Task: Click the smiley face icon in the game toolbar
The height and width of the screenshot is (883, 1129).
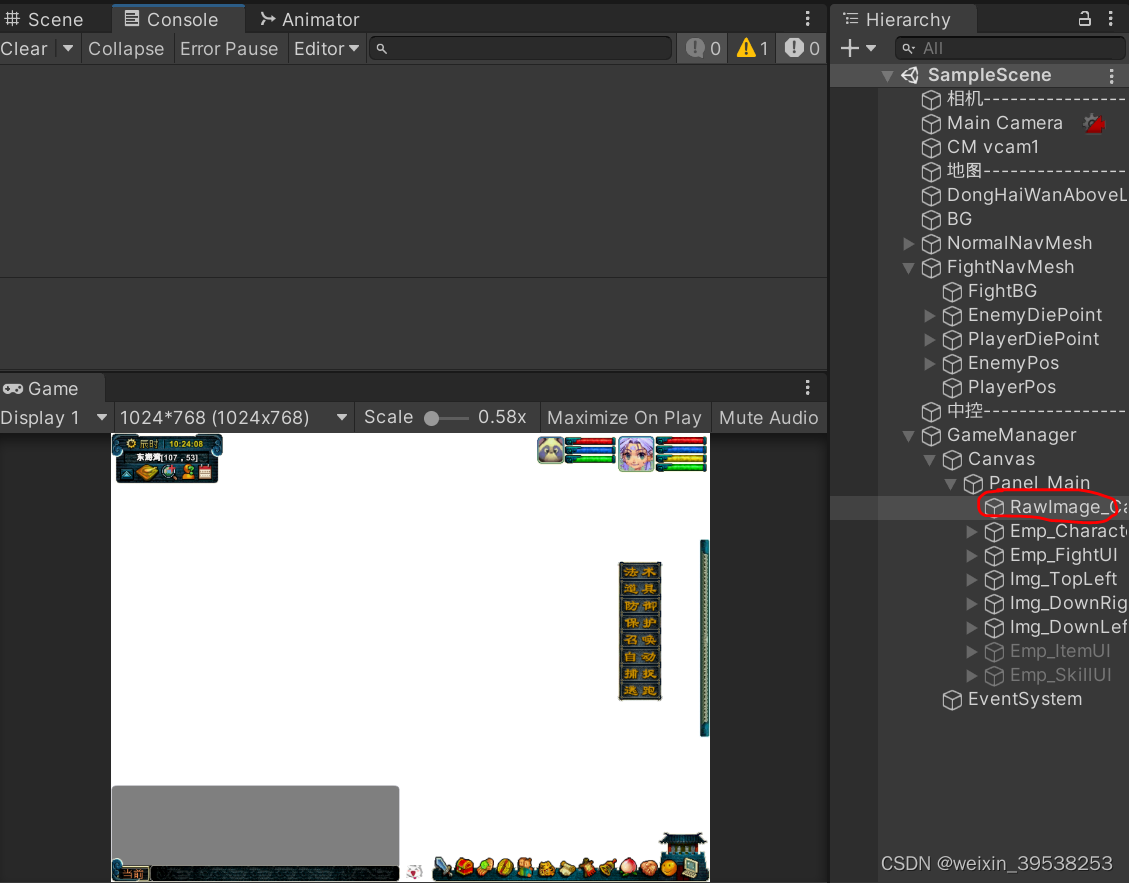Action: pos(669,868)
